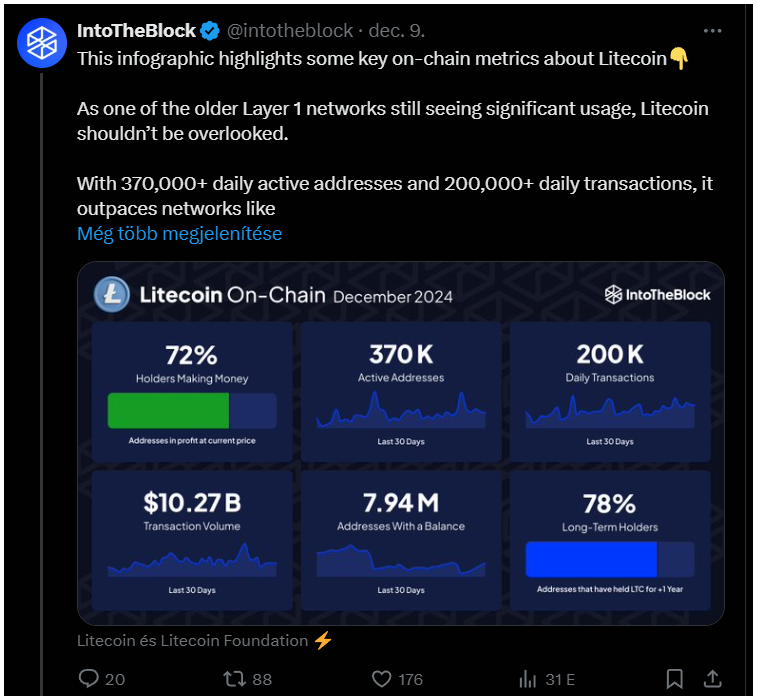Share the tweet using upload icon
757x700 pixels.
coord(713,679)
